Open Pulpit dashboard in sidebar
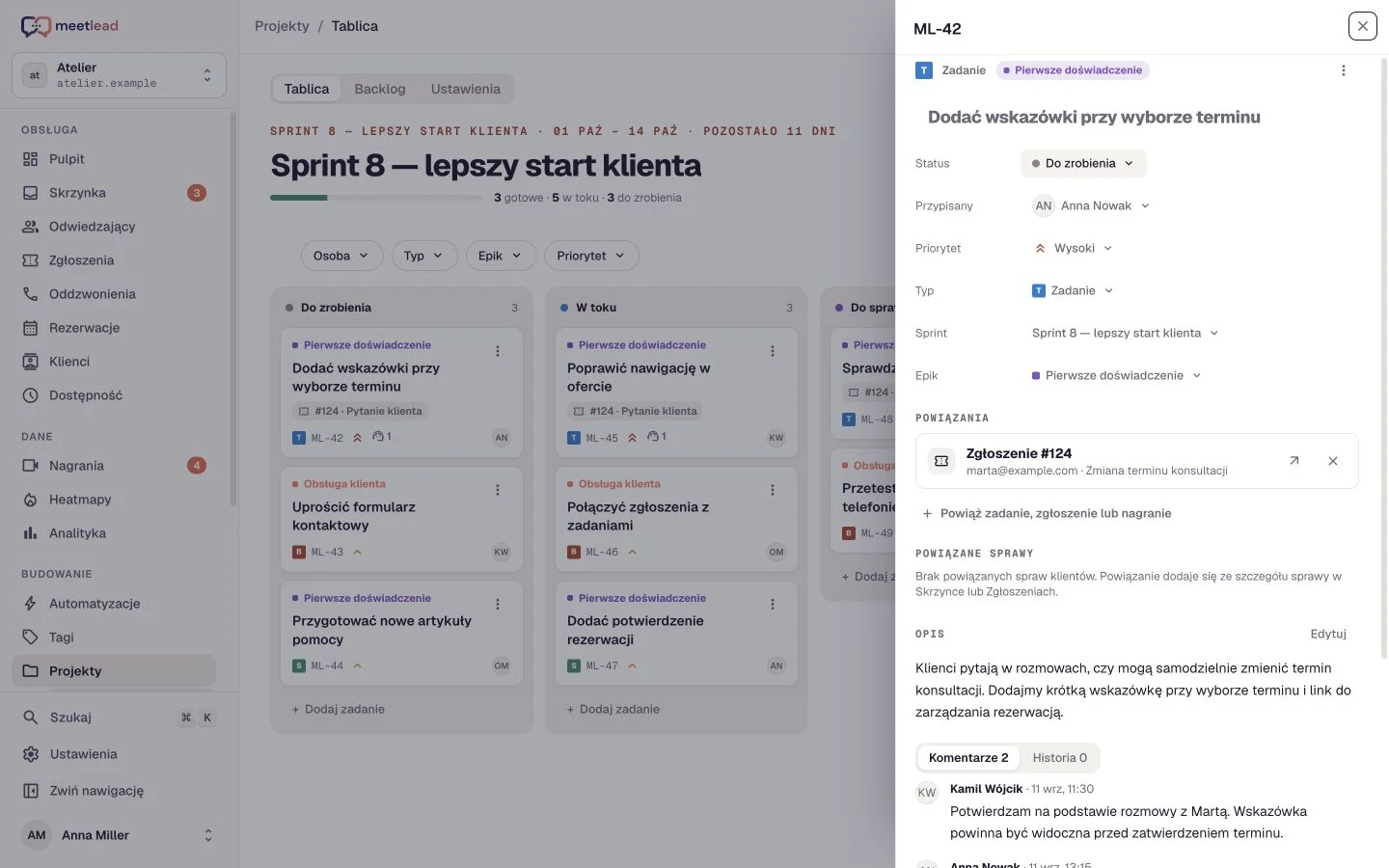Viewport: 1389px width, 868px height. pyautogui.click(x=114, y=159)
